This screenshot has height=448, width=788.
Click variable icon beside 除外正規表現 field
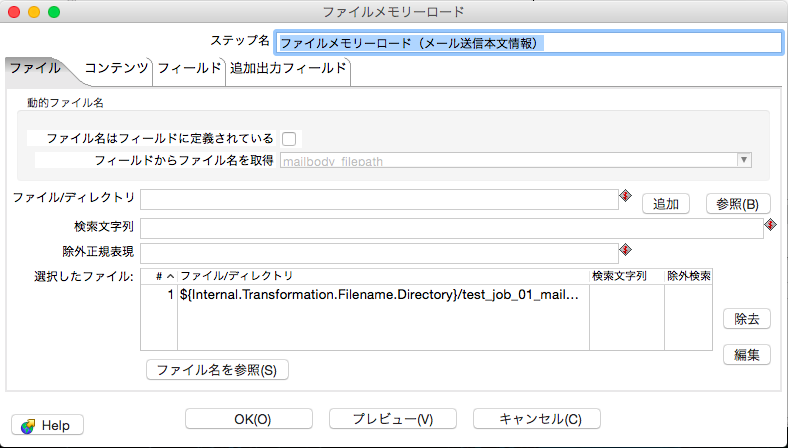(x=626, y=250)
